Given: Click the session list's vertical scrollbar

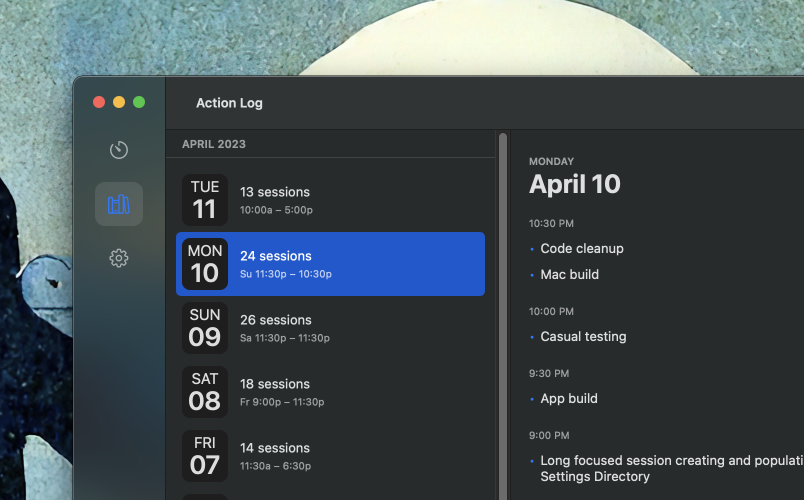Looking at the screenshot, I should click(503, 300).
